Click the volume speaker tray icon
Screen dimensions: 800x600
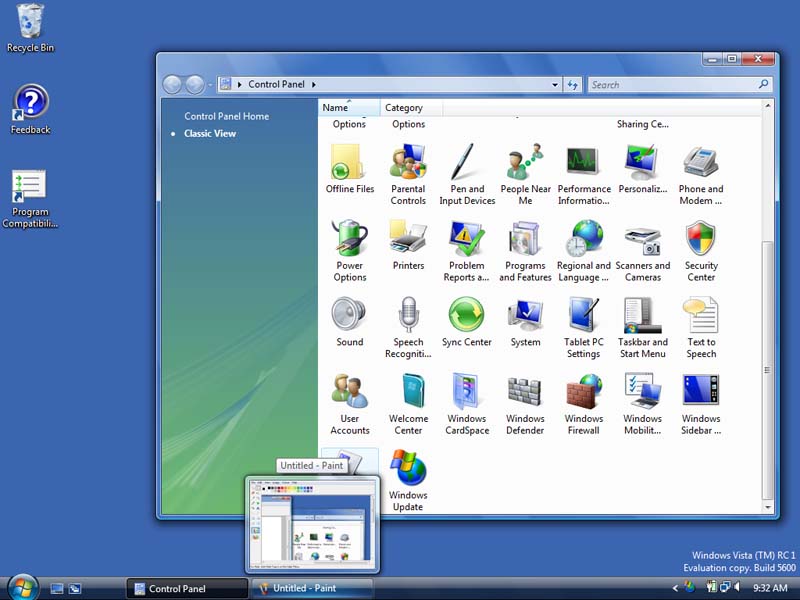(736, 587)
